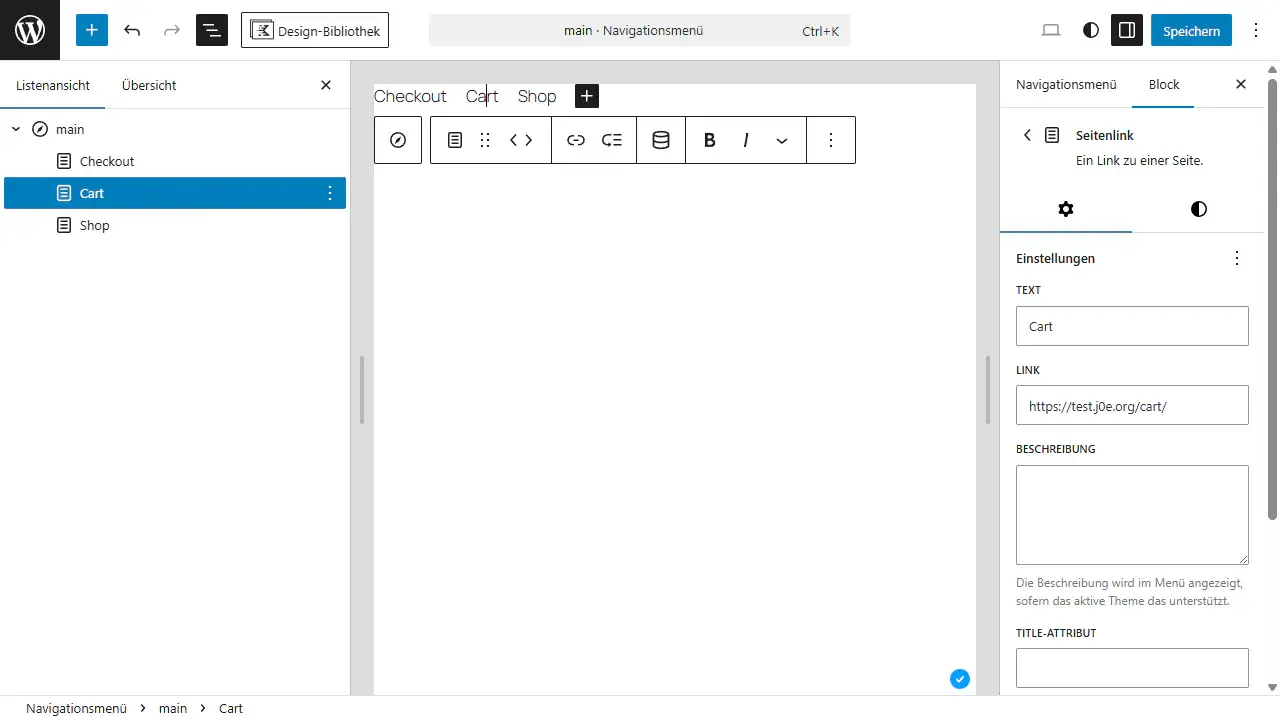Click the WordPress logo icon
The height and width of the screenshot is (720, 1280).
pyautogui.click(x=30, y=30)
